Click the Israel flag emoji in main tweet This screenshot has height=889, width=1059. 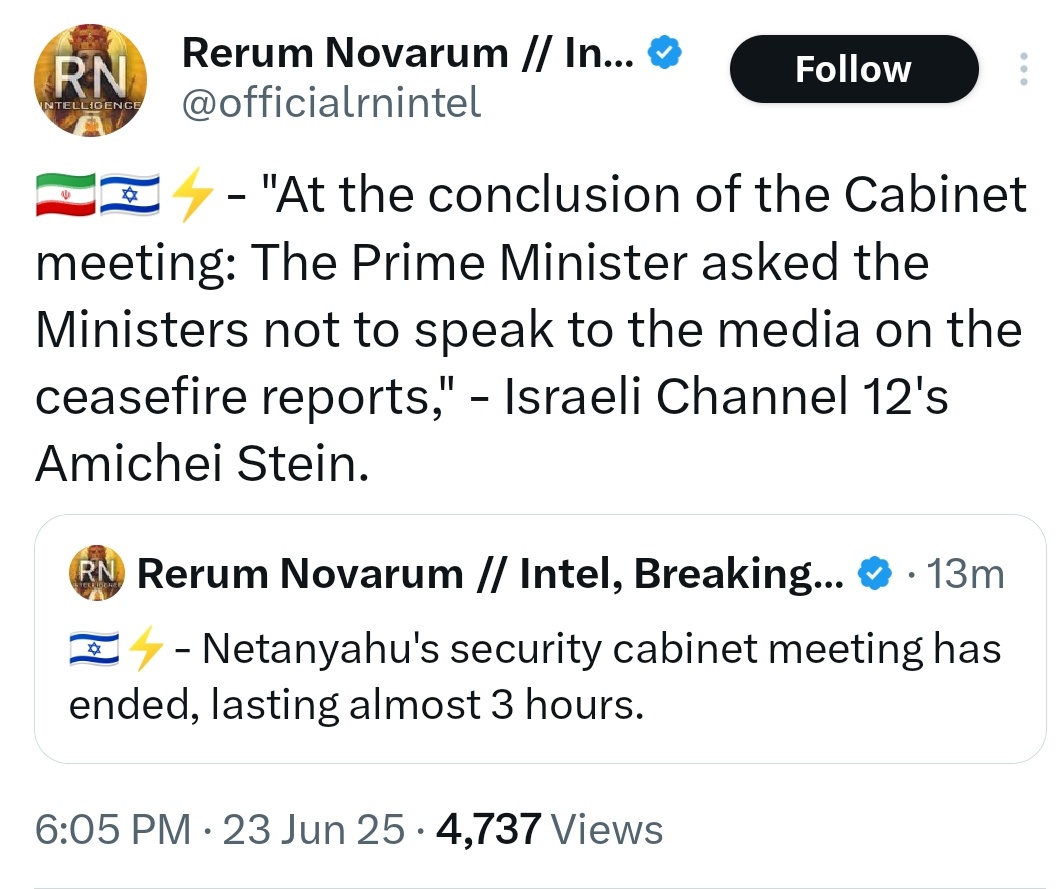point(130,195)
